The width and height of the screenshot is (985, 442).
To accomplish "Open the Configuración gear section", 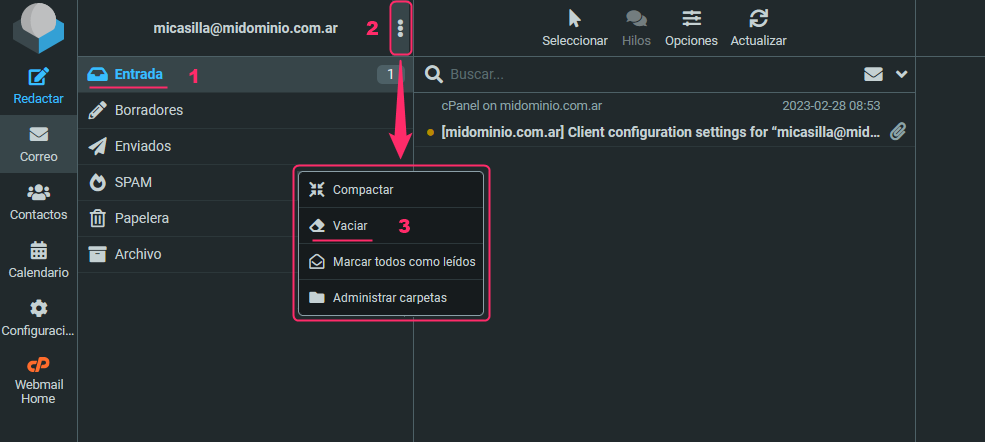I will point(38,318).
